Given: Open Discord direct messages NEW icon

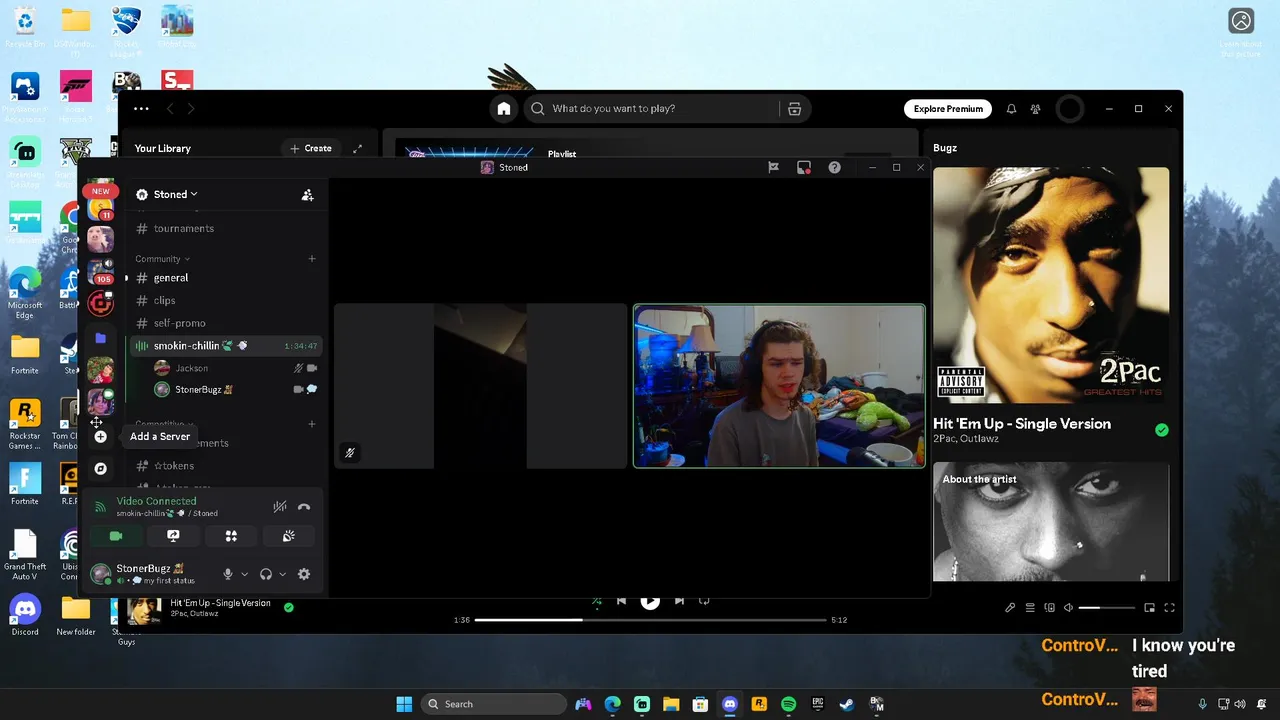Looking at the screenshot, I should 100,191.
